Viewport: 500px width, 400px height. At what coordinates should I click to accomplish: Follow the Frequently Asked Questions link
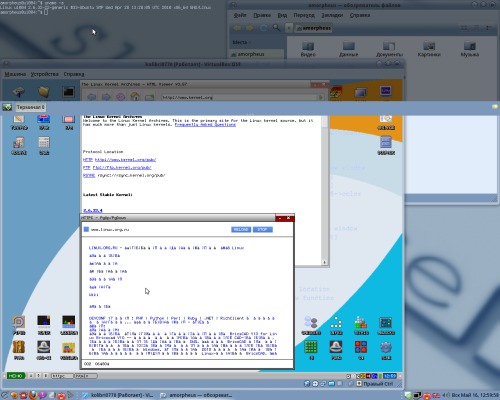tap(205, 124)
